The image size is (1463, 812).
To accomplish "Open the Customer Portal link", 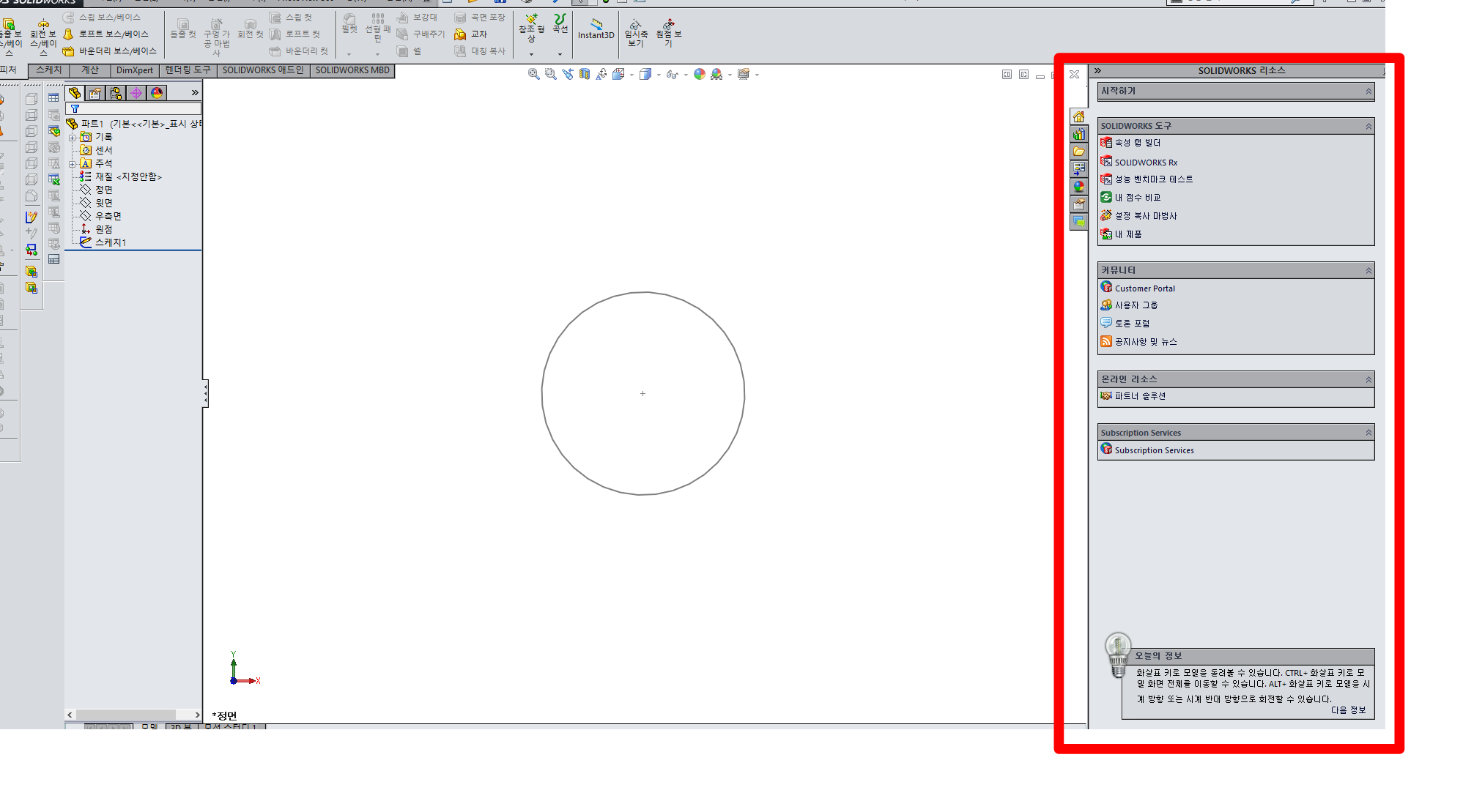I will 1144,288.
